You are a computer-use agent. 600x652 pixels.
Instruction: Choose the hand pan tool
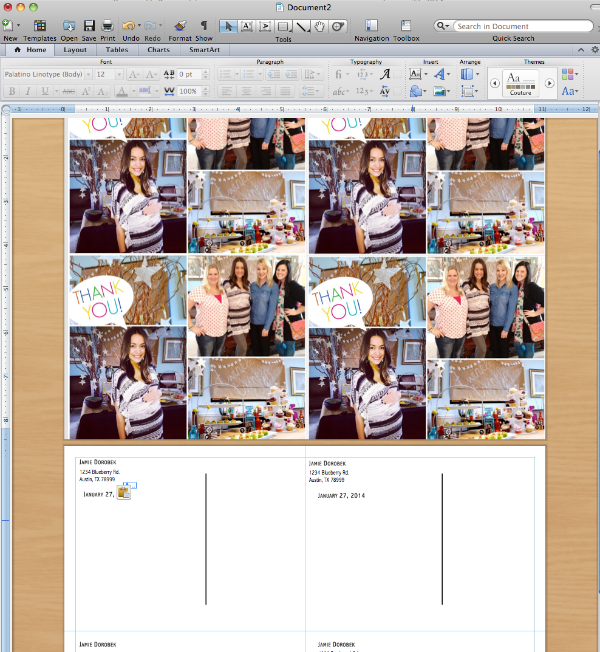(320, 26)
